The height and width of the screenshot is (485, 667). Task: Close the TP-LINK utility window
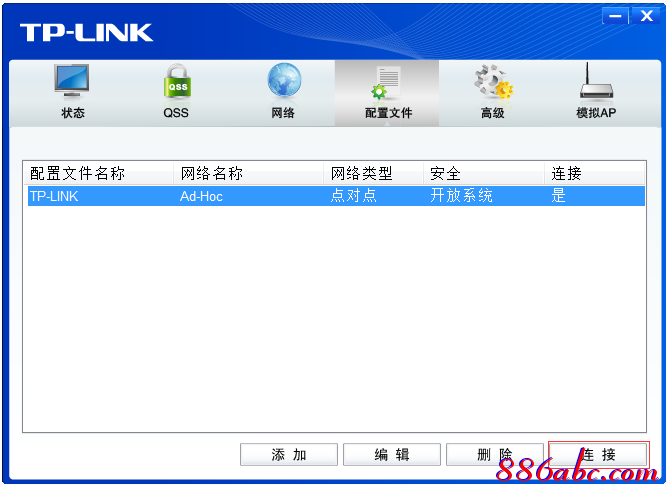[x=646, y=16]
